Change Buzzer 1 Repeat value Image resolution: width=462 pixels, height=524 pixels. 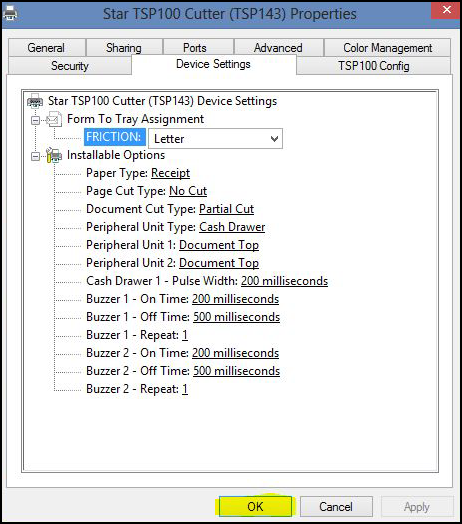coord(185,335)
